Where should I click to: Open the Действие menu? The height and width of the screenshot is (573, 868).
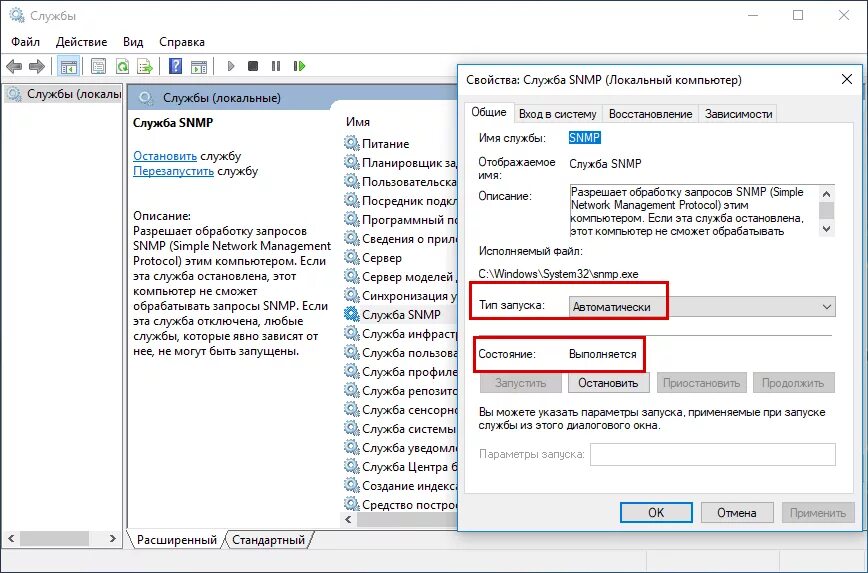(x=81, y=42)
